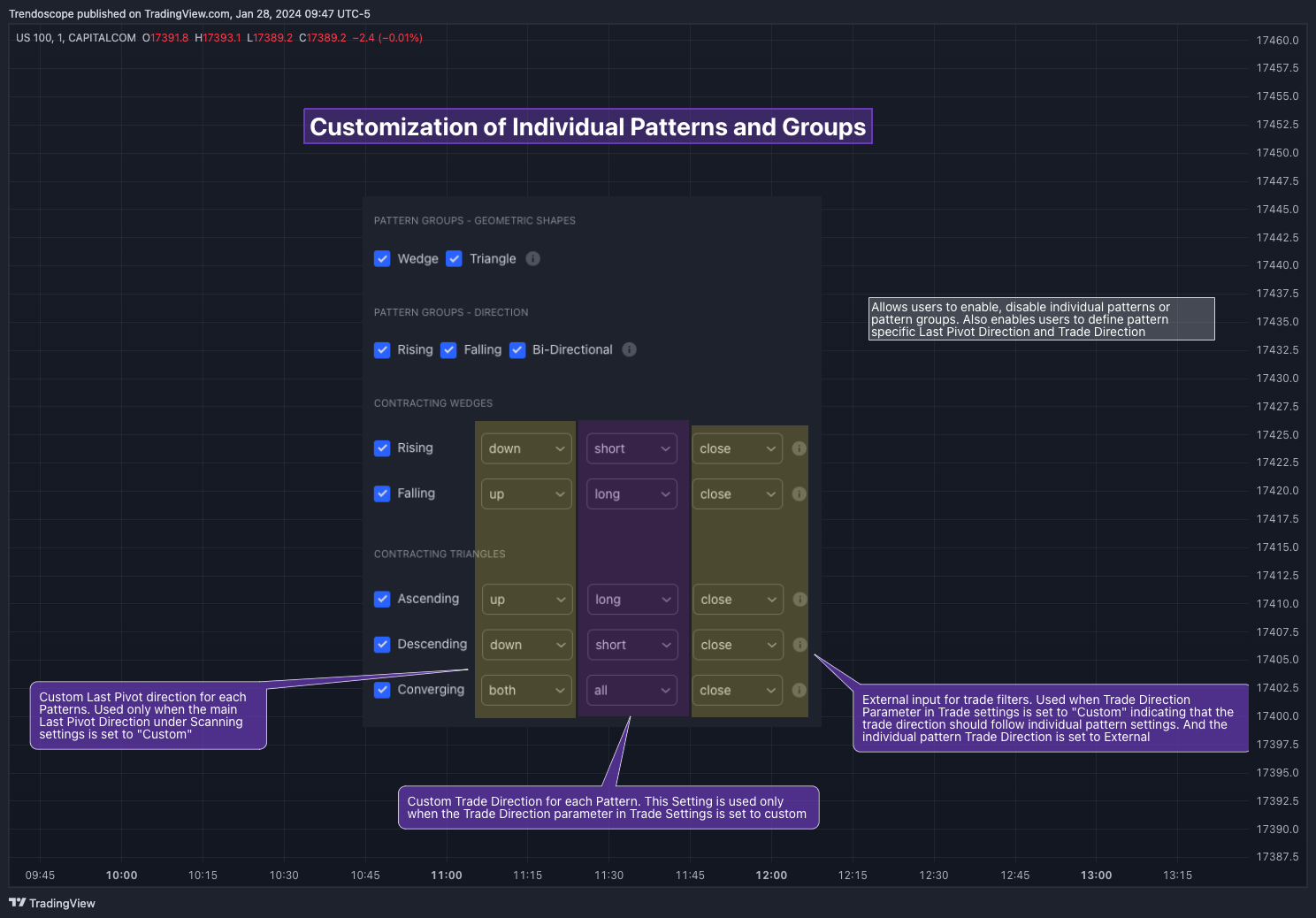
Task: Show info for Descending triangle row
Action: click(800, 645)
